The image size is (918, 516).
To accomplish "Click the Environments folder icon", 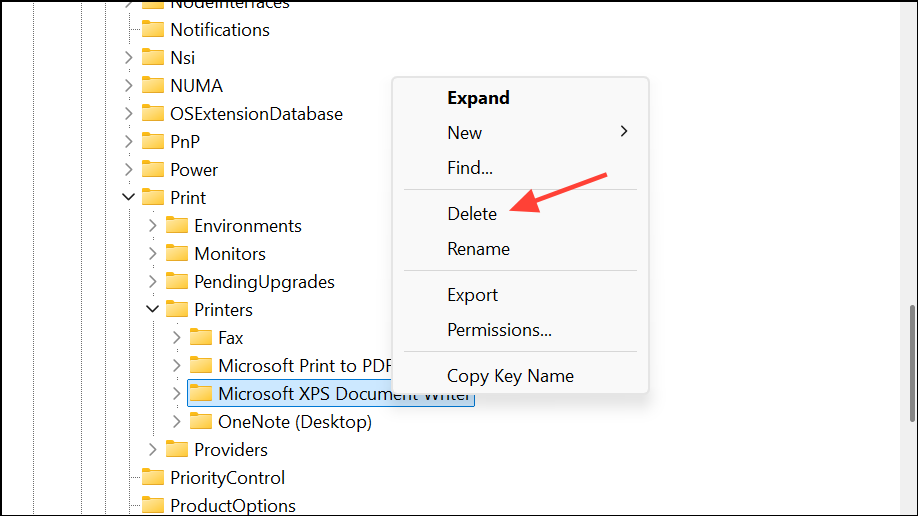I will coord(177,225).
